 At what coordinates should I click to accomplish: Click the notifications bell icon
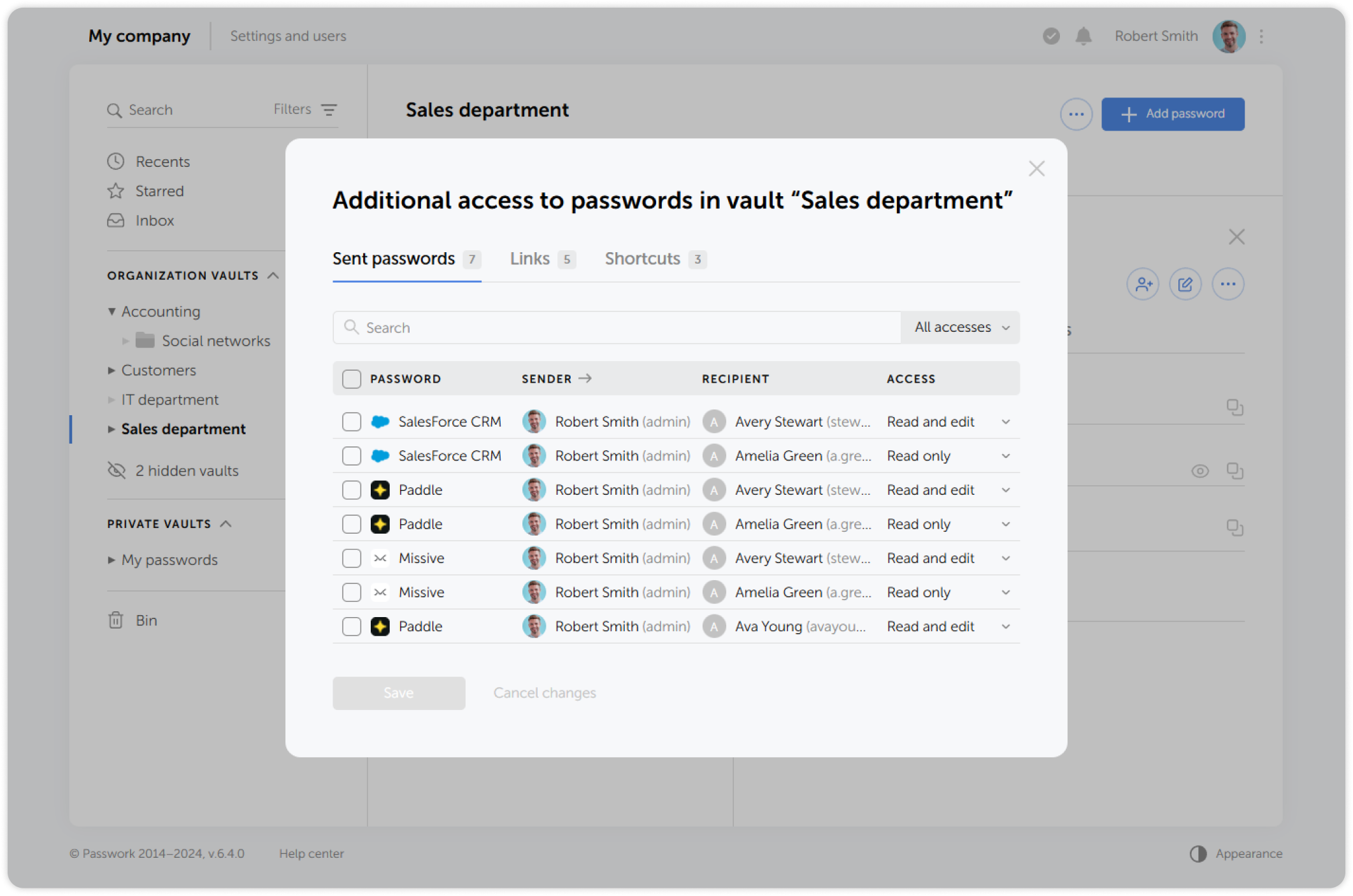pos(1083,36)
